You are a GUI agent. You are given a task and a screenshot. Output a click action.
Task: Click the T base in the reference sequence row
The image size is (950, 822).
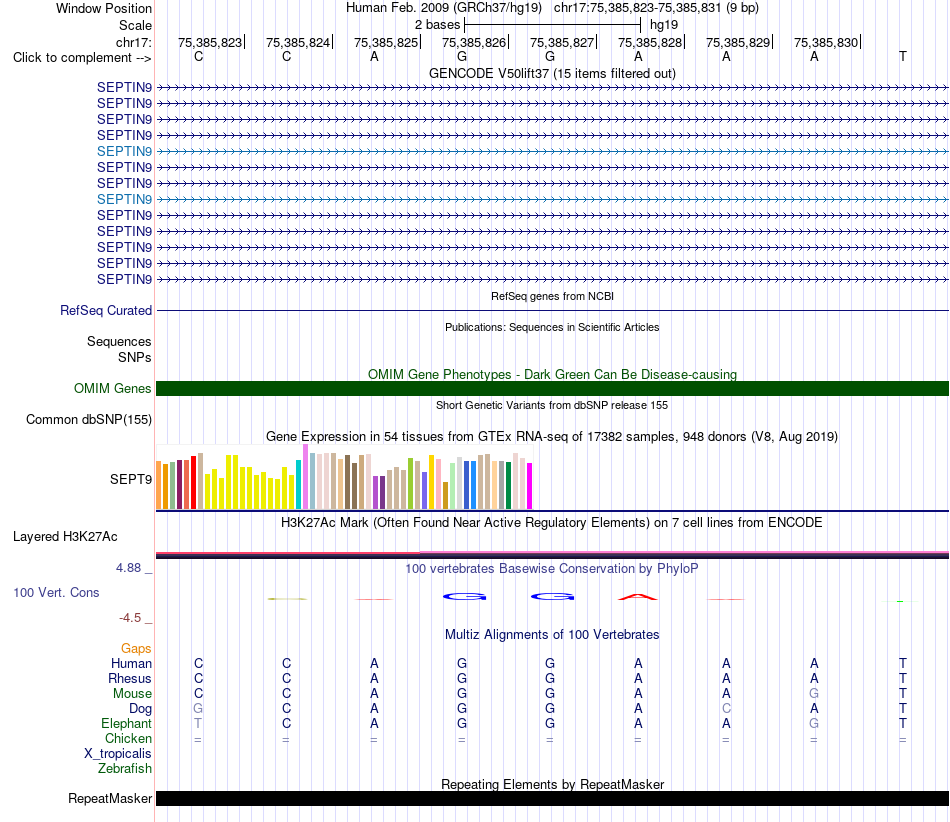(x=903, y=56)
